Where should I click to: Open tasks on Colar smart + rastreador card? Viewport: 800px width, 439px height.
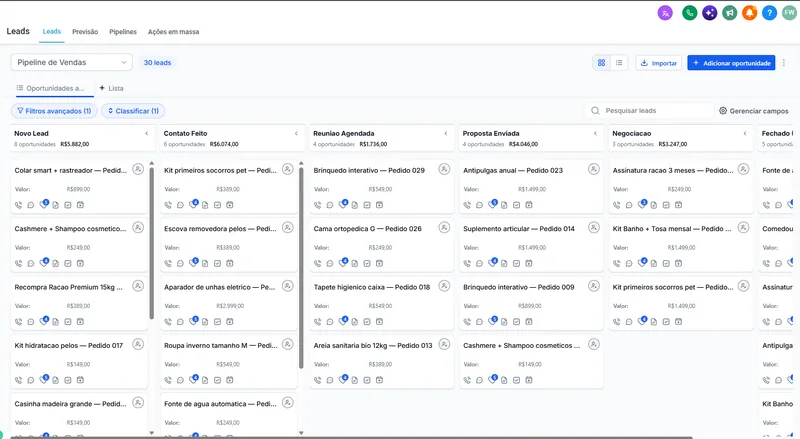pyautogui.click(x=68, y=205)
